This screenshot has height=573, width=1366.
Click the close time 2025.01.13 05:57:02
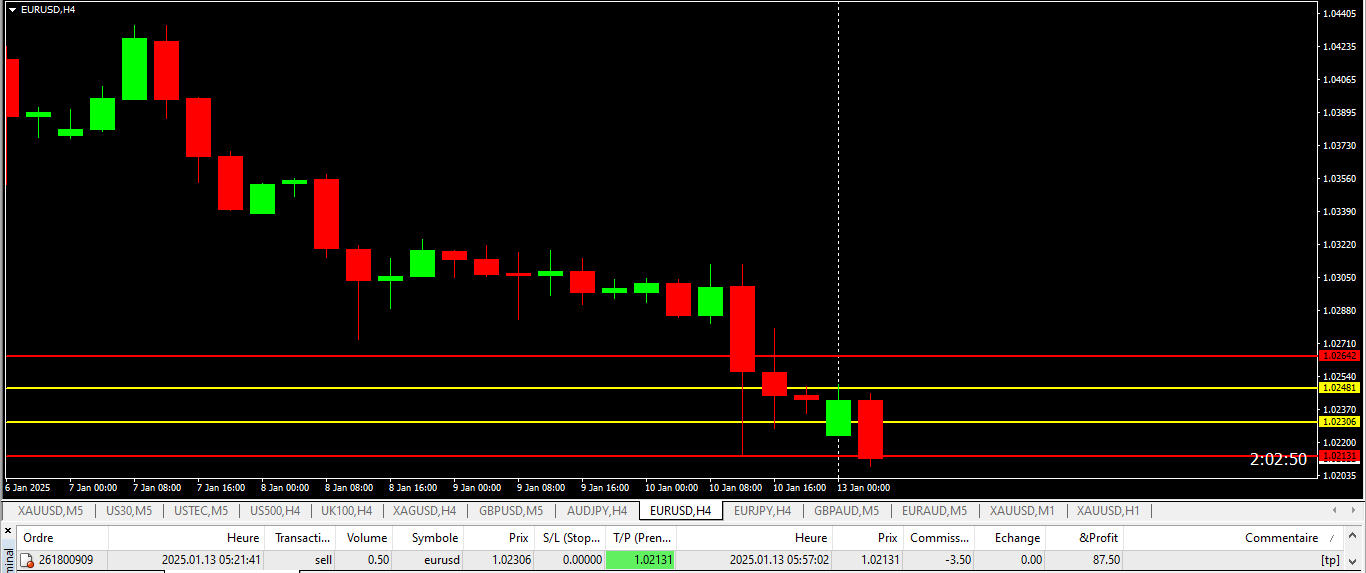coord(780,560)
